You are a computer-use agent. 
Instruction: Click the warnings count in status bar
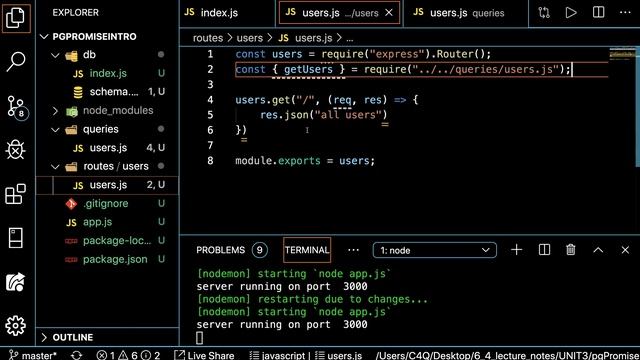tap(128, 355)
